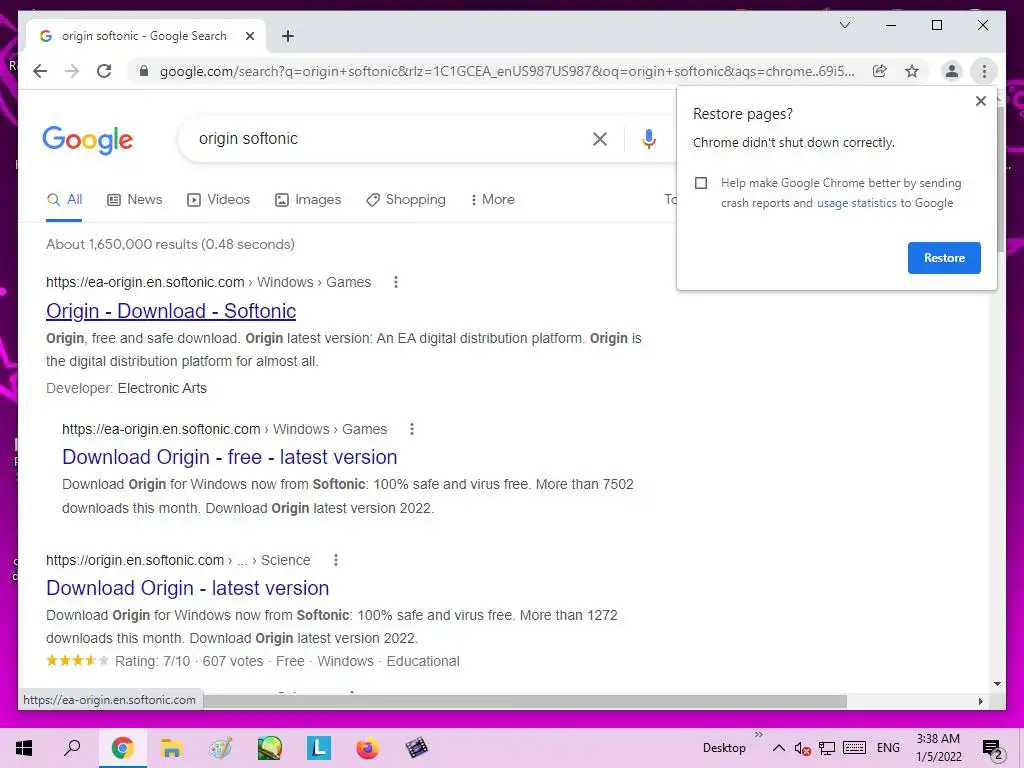Viewport: 1024px width, 768px height.
Task: Open taskbar search magnifier
Action: (x=72, y=748)
